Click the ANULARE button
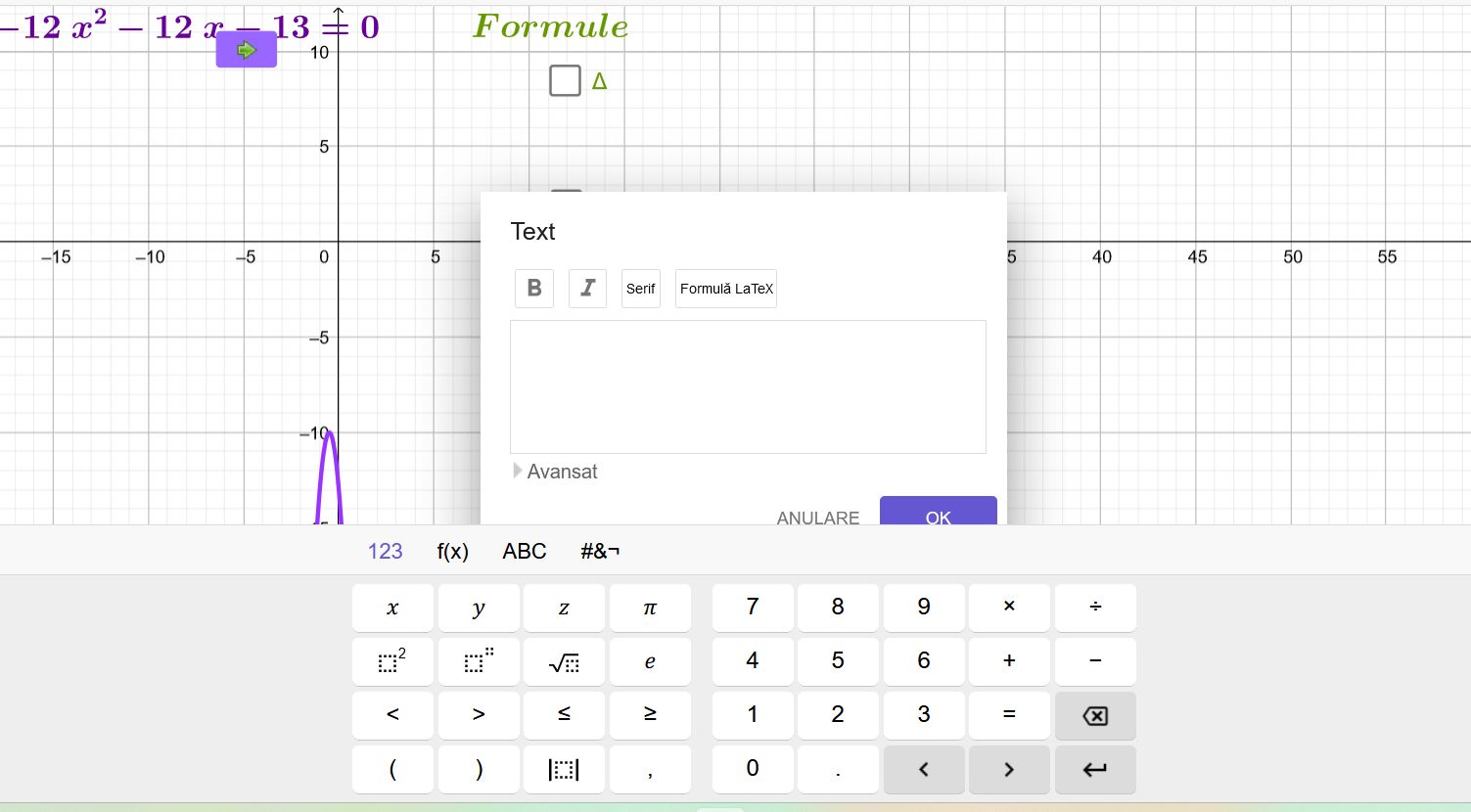1471x812 pixels. coord(818,517)
